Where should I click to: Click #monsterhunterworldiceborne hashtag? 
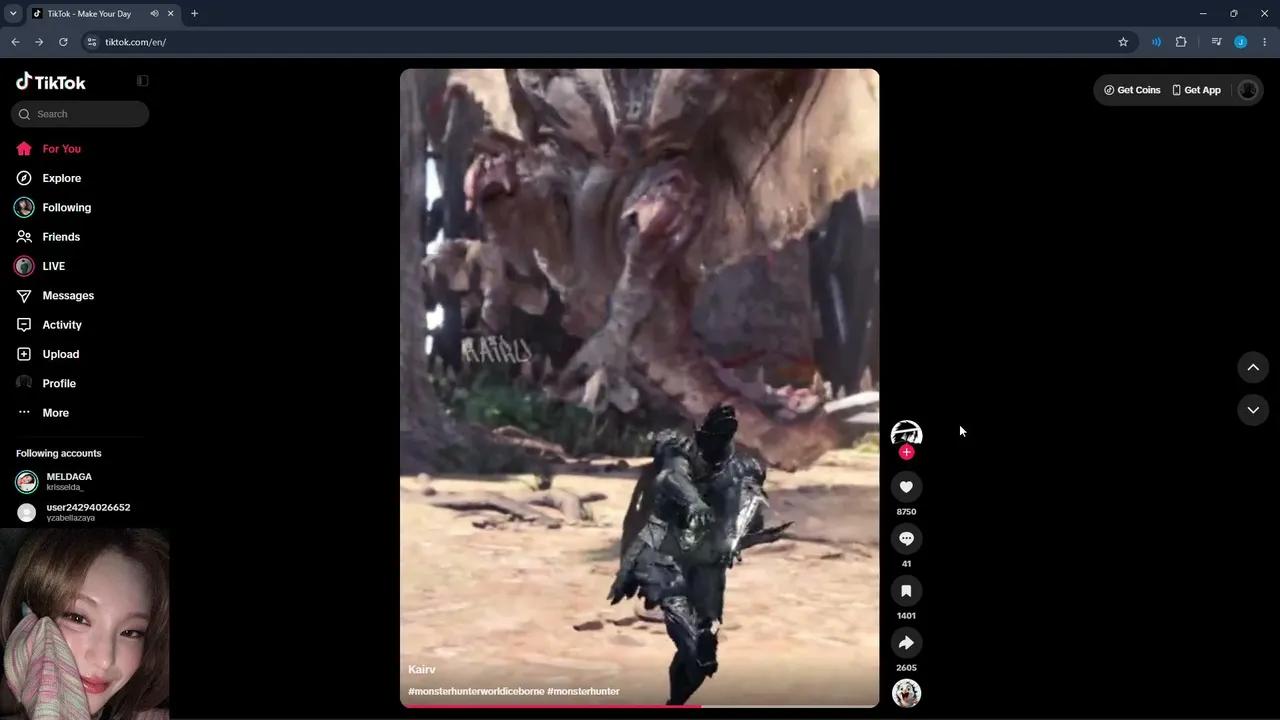point(476,691)
